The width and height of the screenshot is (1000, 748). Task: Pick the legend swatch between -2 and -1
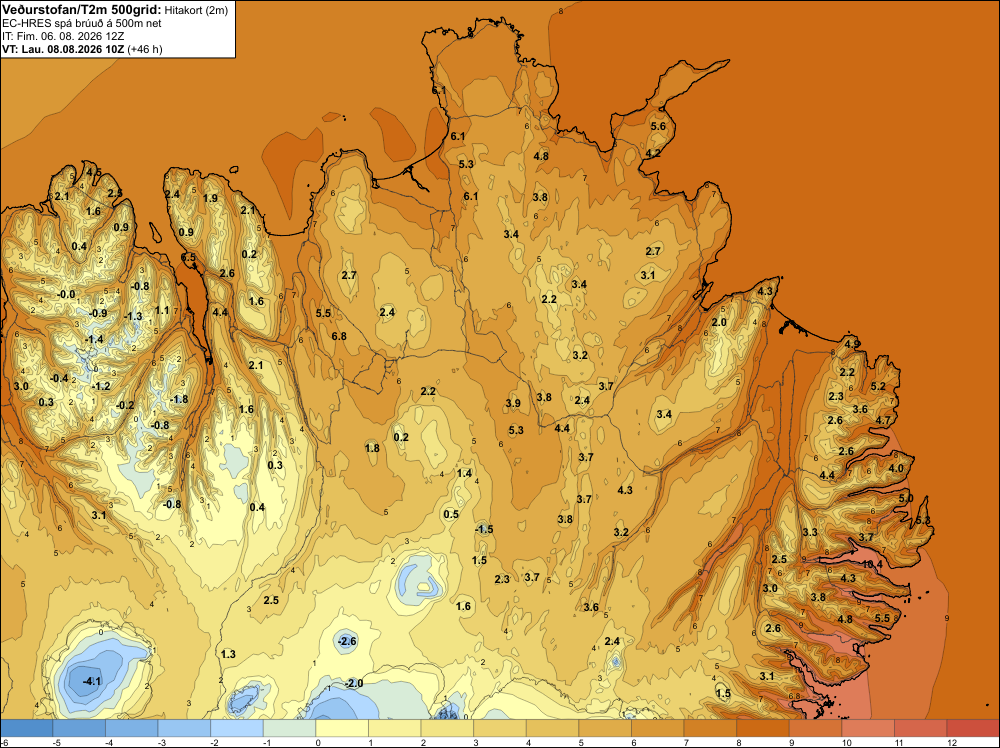coord(237,728)
